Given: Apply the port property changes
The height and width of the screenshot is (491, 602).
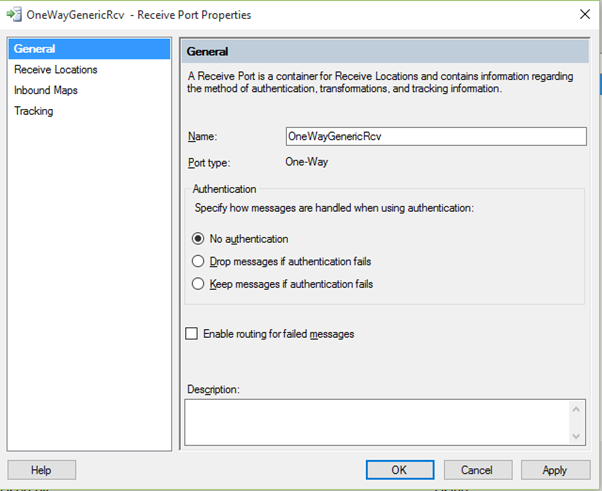Looking at the screenshot, I should coord(555,470).
